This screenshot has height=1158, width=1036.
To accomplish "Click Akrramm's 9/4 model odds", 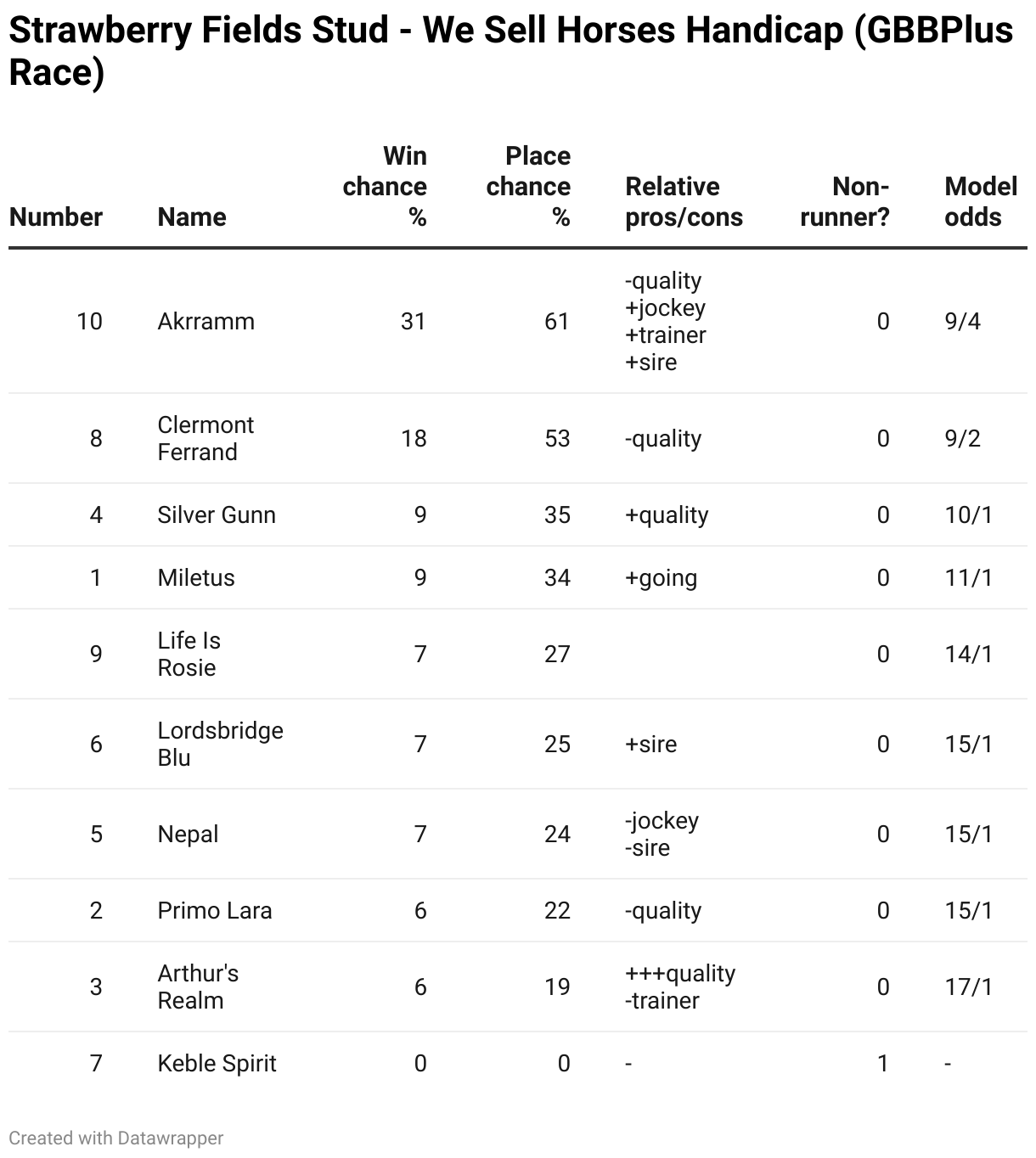I will 962,321.
